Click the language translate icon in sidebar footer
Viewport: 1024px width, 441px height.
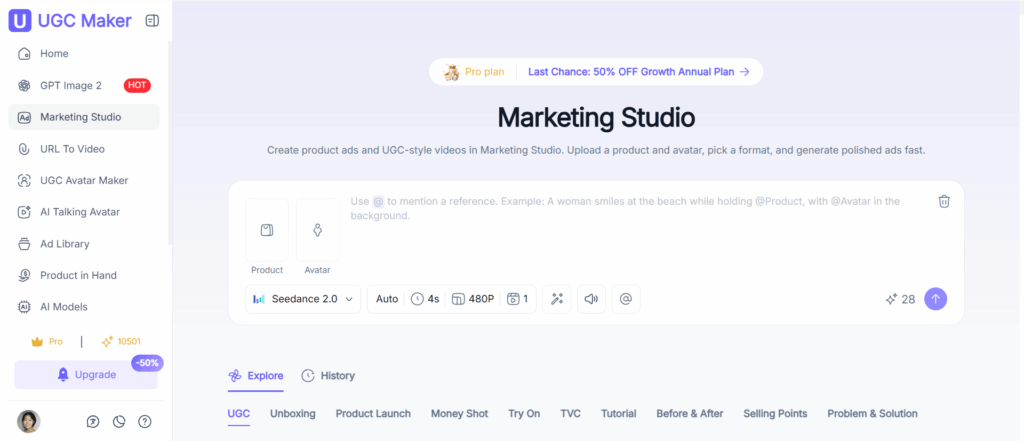click(93, 421)
